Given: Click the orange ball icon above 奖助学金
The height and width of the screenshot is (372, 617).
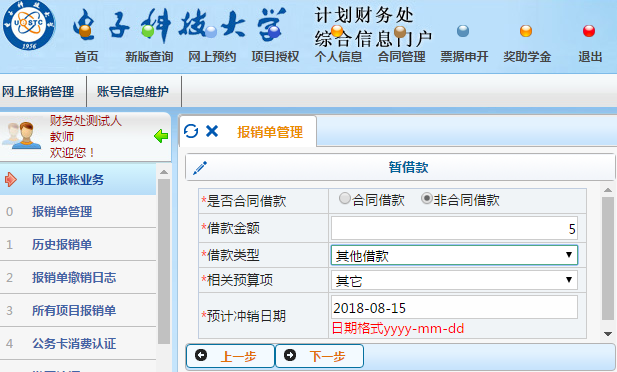Looking at the screenshot, I should coord(526,31).
